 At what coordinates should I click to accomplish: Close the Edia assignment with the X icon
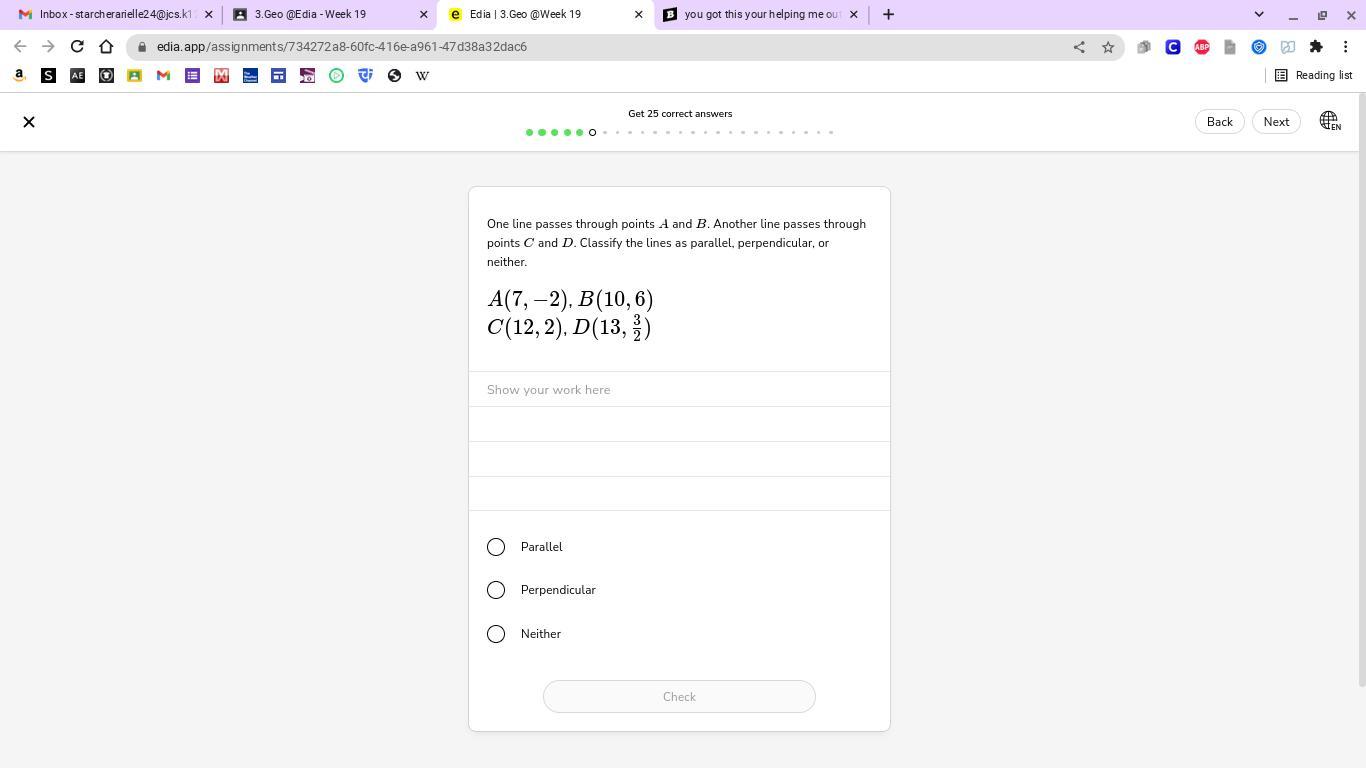tap(29, 122)
